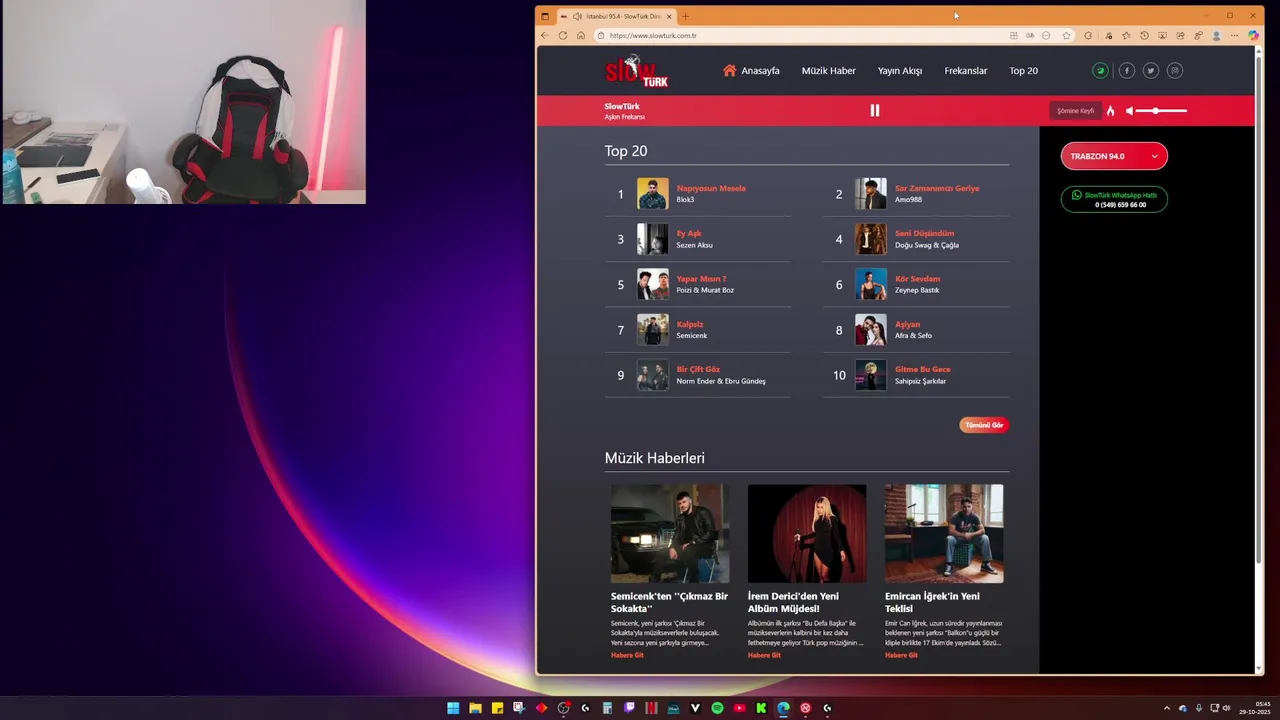
Task: Click album cover for Yapar Mısın ?
Action: click(x=653, y=284)
